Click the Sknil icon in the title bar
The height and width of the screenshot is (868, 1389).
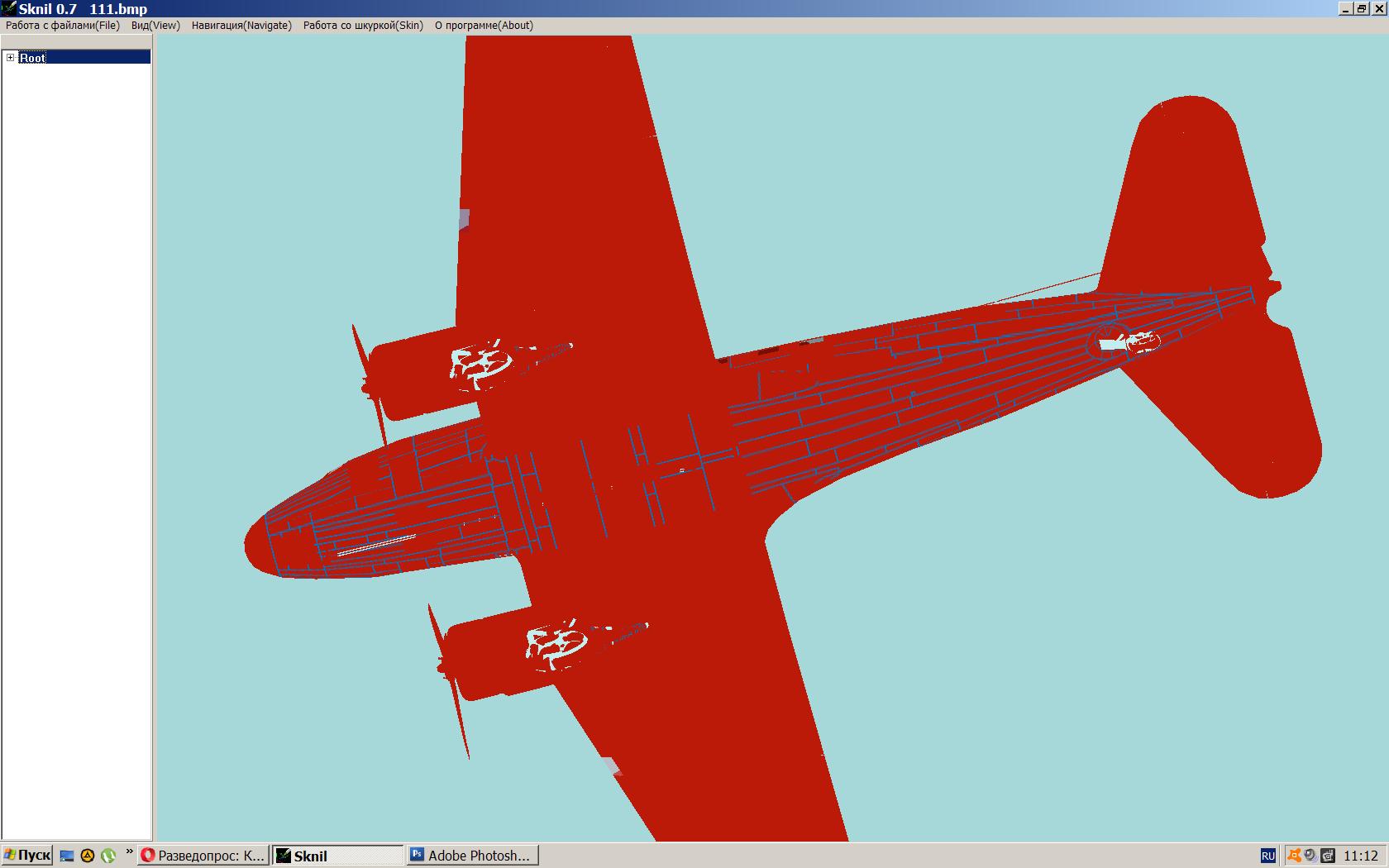(8, 8)
